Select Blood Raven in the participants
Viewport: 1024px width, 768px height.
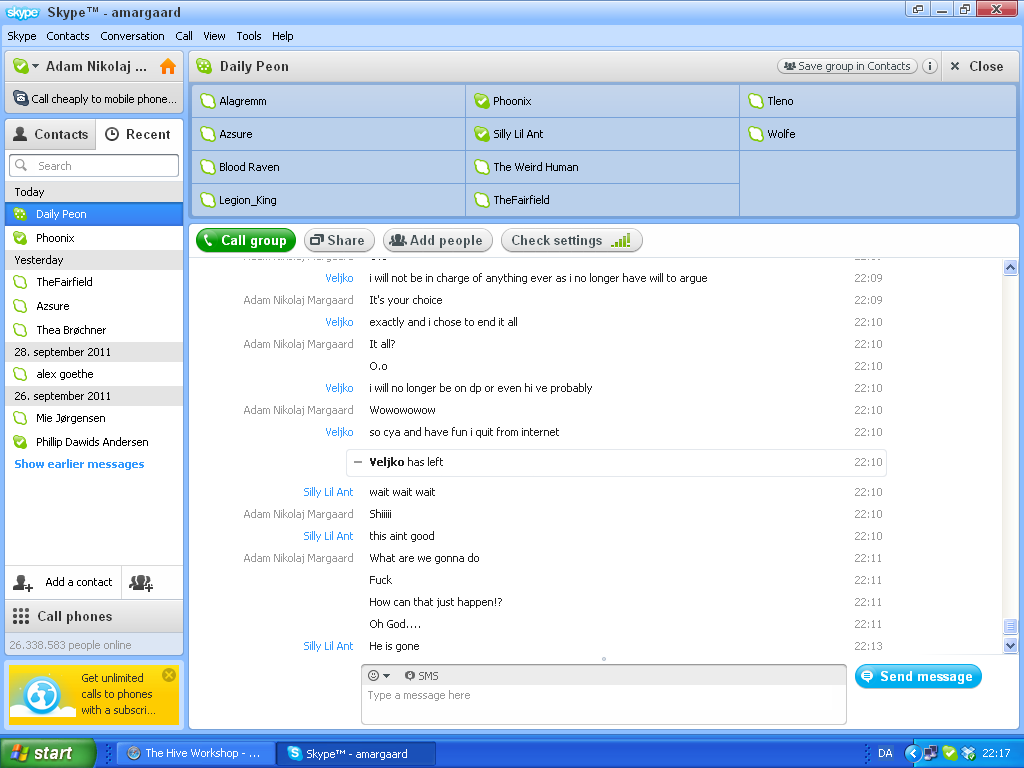point(328,167)
